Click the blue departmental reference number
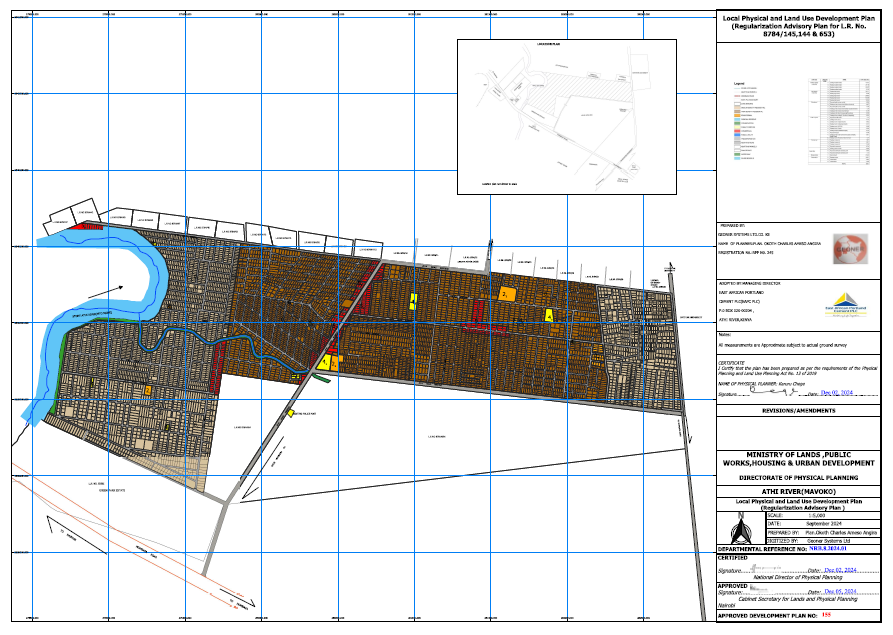The image size is (893, 635). (828, 548)
